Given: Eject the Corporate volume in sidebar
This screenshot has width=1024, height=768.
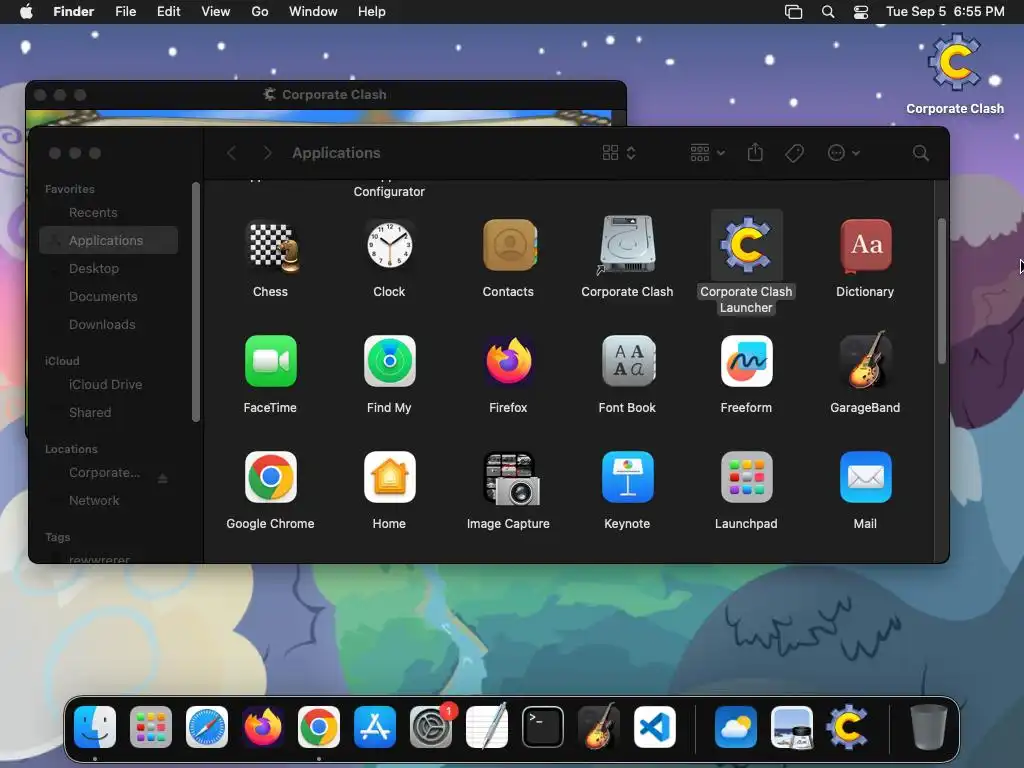Looking at the screenshot, I should coord(163,479).
